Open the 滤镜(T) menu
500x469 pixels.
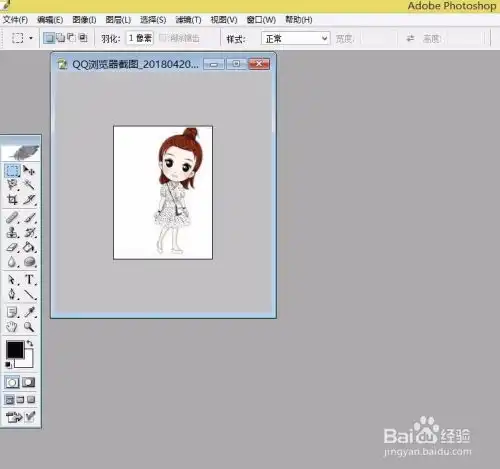coord(188,20)
